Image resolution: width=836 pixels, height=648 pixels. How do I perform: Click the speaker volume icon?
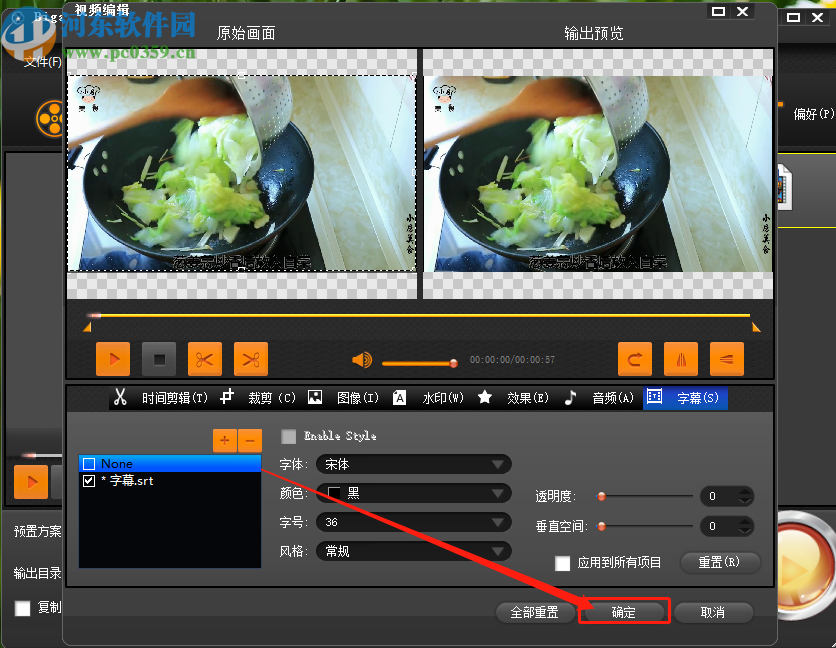click(x=361, y=359)
